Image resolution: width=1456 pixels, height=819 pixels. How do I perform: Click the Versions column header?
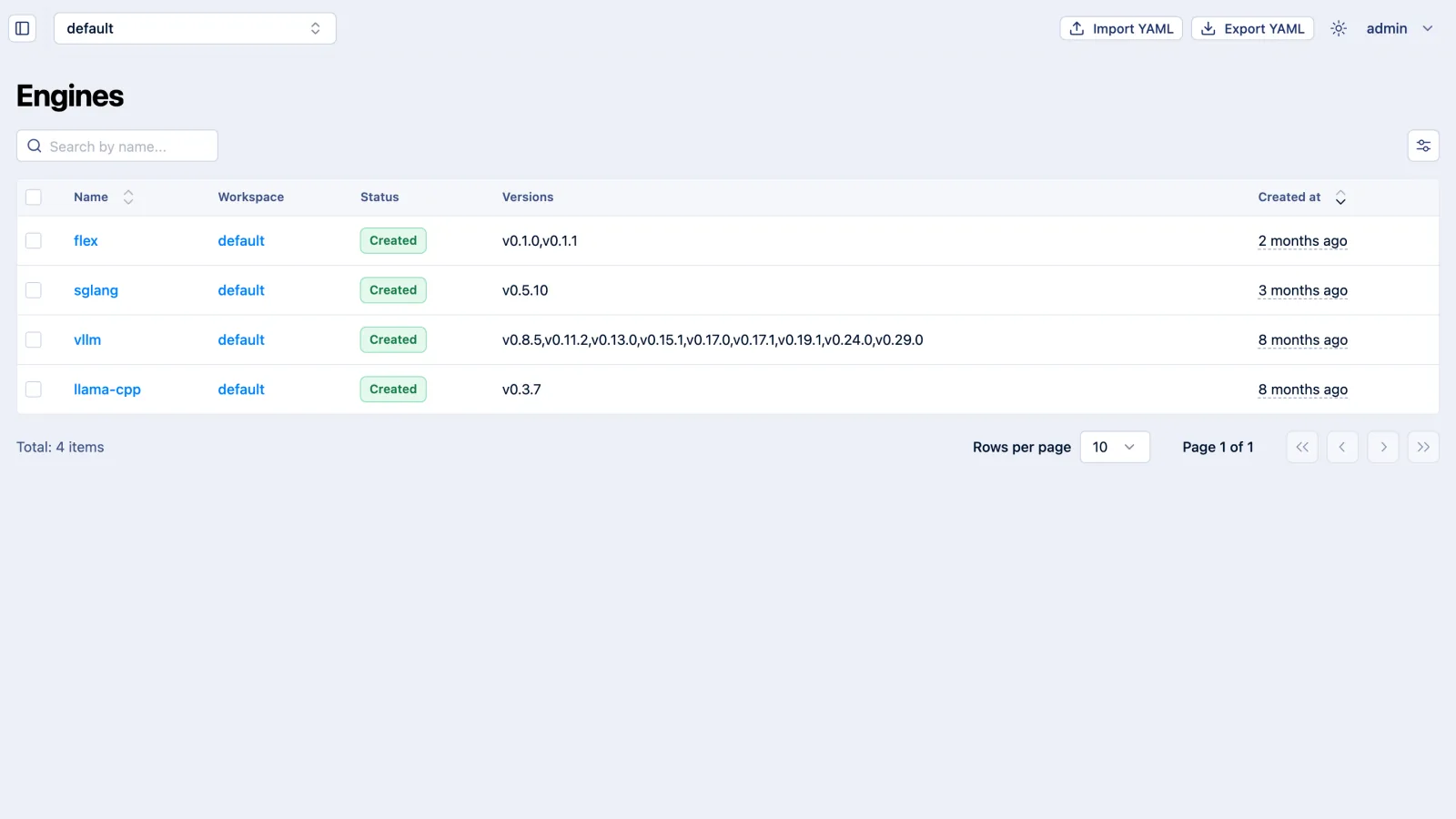528,197
